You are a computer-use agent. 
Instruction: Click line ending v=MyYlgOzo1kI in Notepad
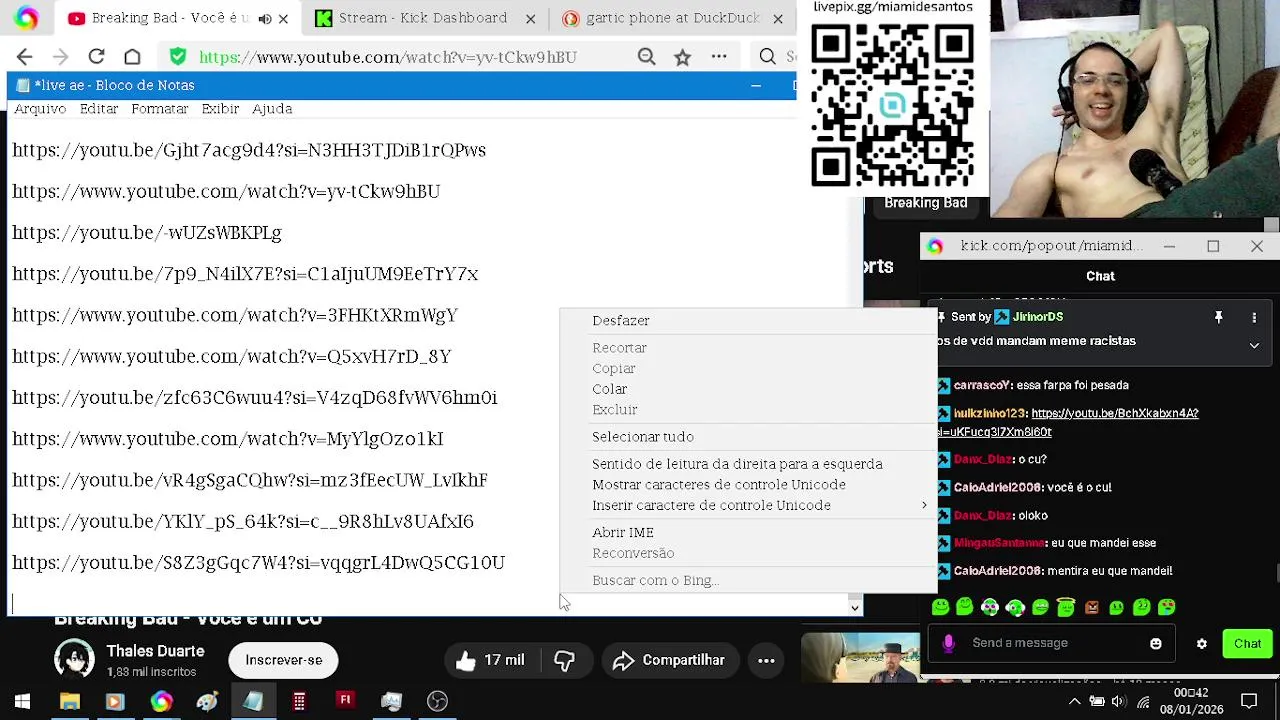point(228,439)
